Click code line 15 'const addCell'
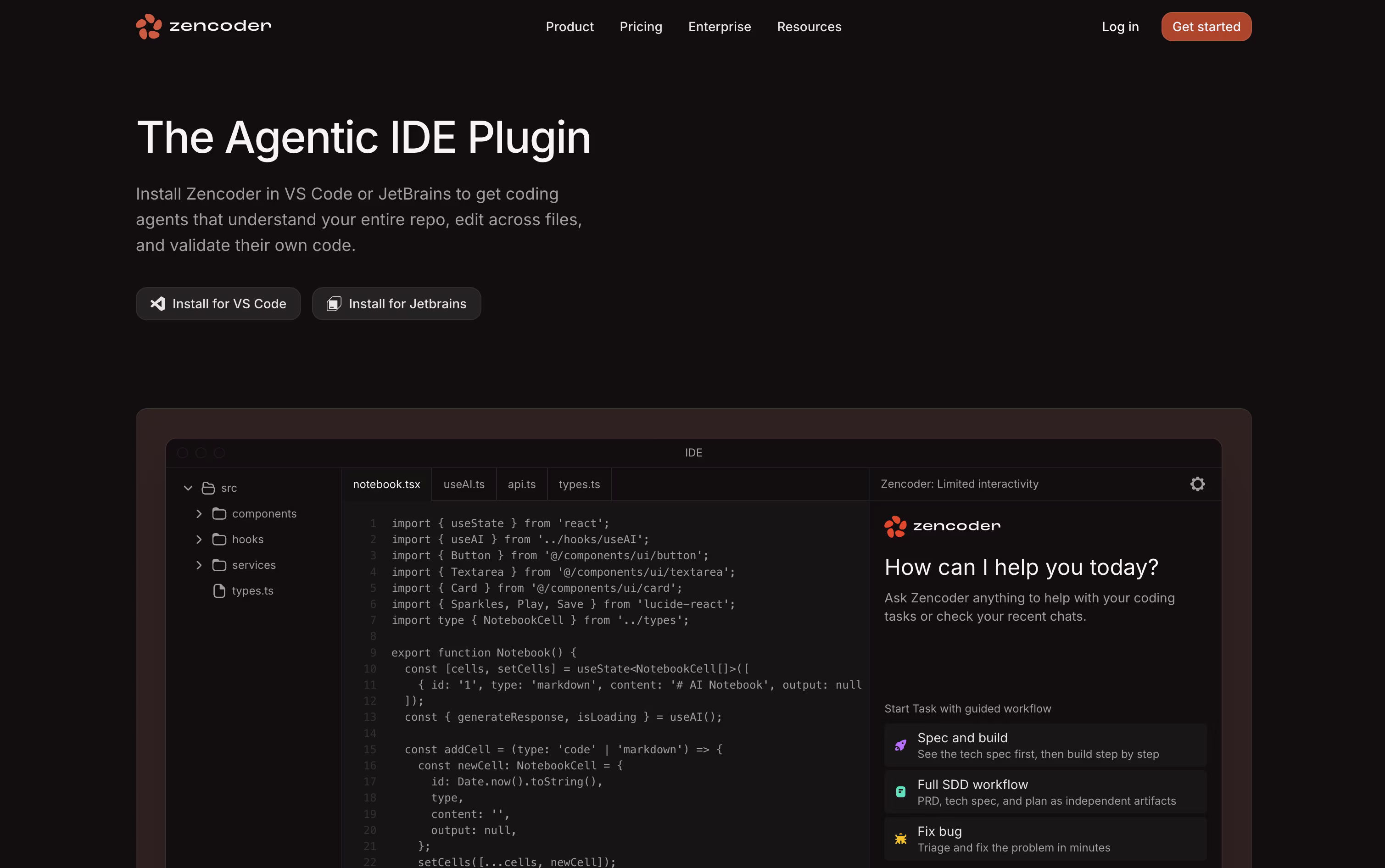1385x868 pixels. coord(563,749)
